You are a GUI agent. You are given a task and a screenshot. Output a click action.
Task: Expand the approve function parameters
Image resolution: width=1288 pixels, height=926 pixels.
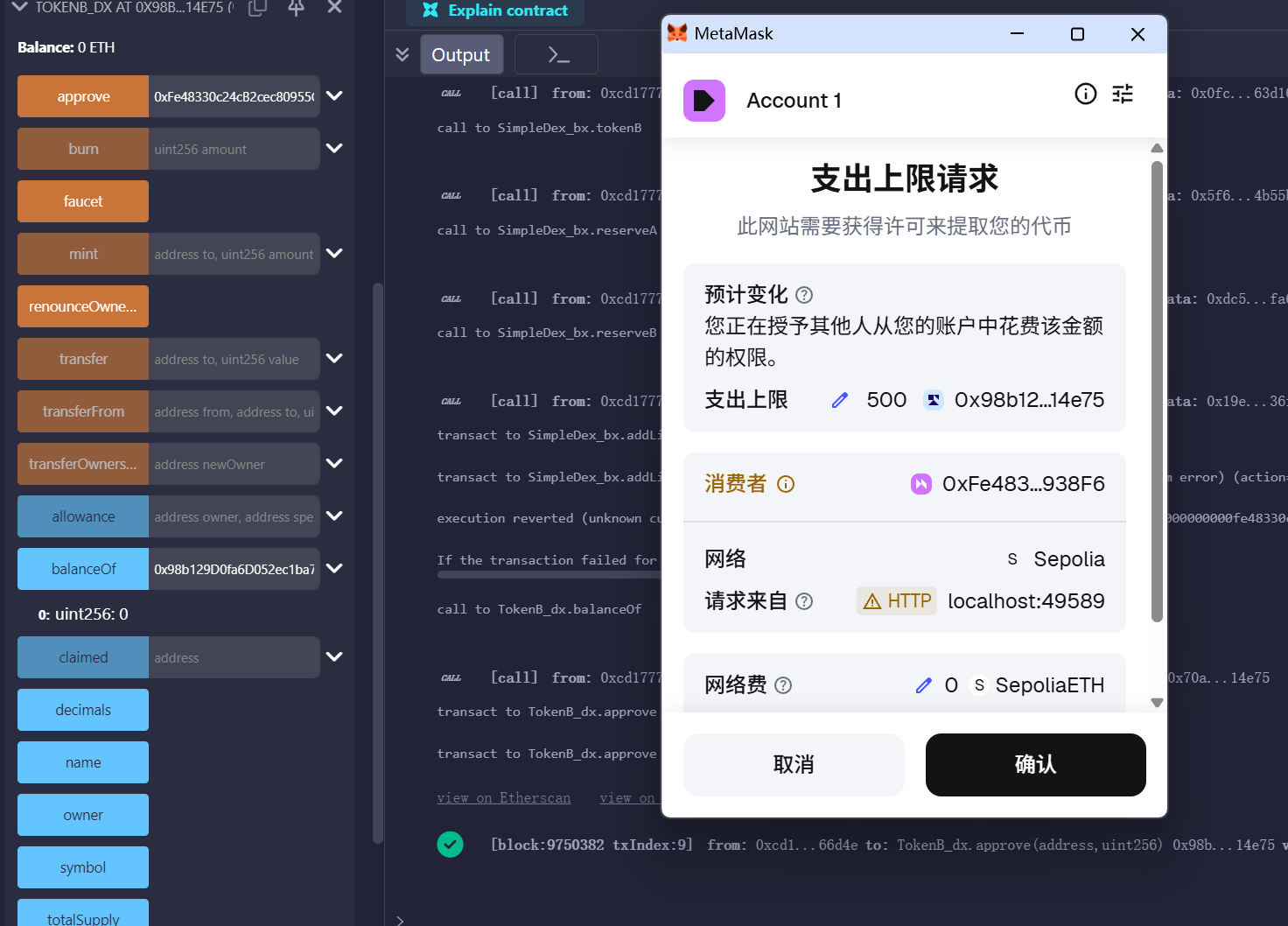[334, 96]
